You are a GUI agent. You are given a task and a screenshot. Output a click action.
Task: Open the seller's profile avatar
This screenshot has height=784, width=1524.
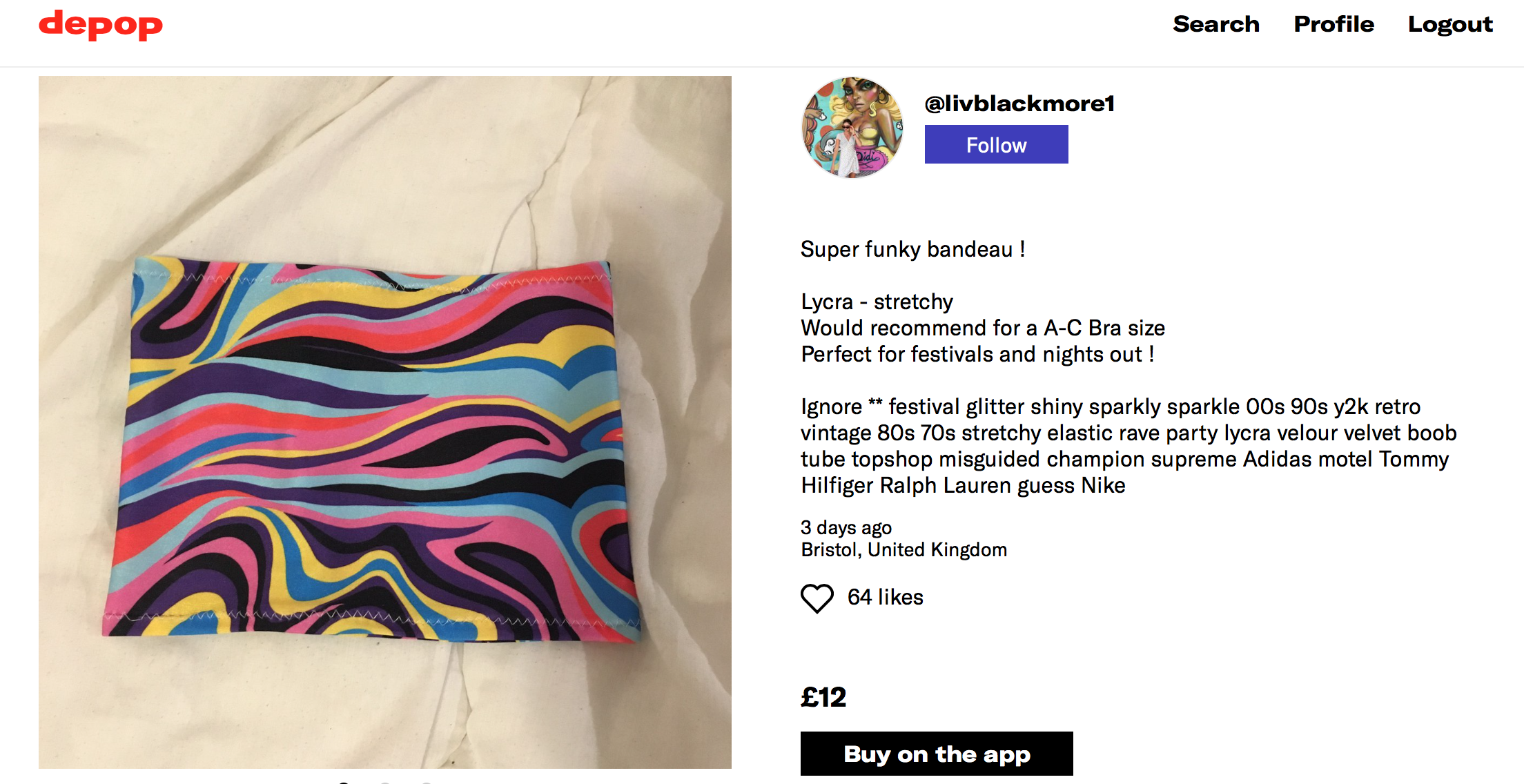coord(853,128)
